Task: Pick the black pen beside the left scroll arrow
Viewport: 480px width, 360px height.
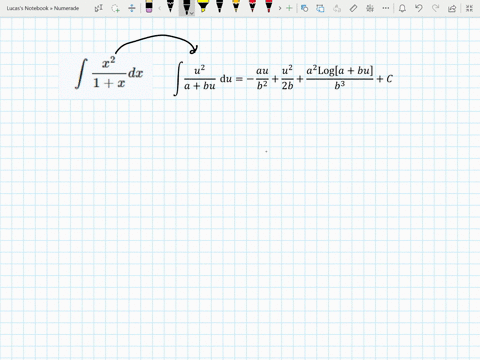Action: point(170,6)
